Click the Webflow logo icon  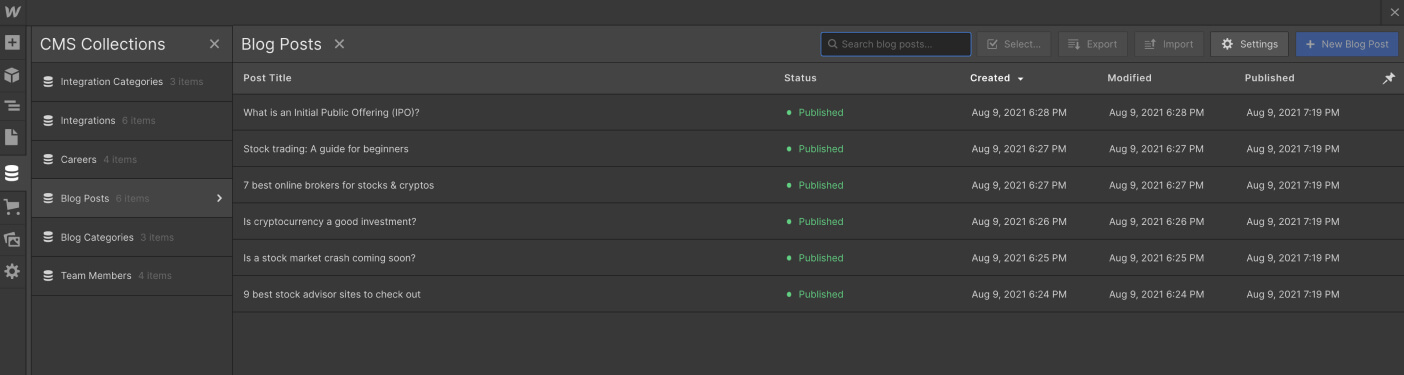click(12, 12)
